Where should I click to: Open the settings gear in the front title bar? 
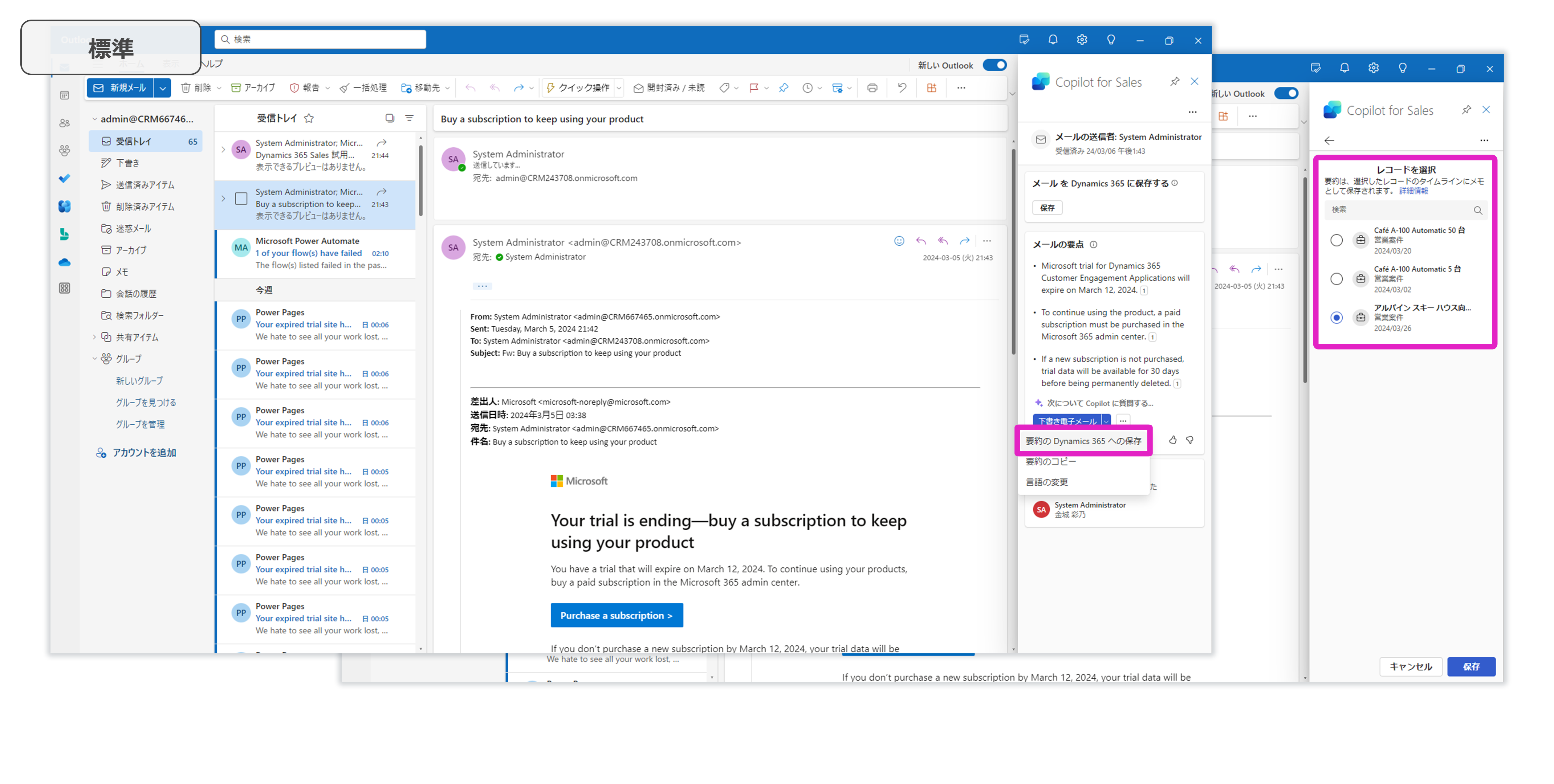tap(1082, 40)
